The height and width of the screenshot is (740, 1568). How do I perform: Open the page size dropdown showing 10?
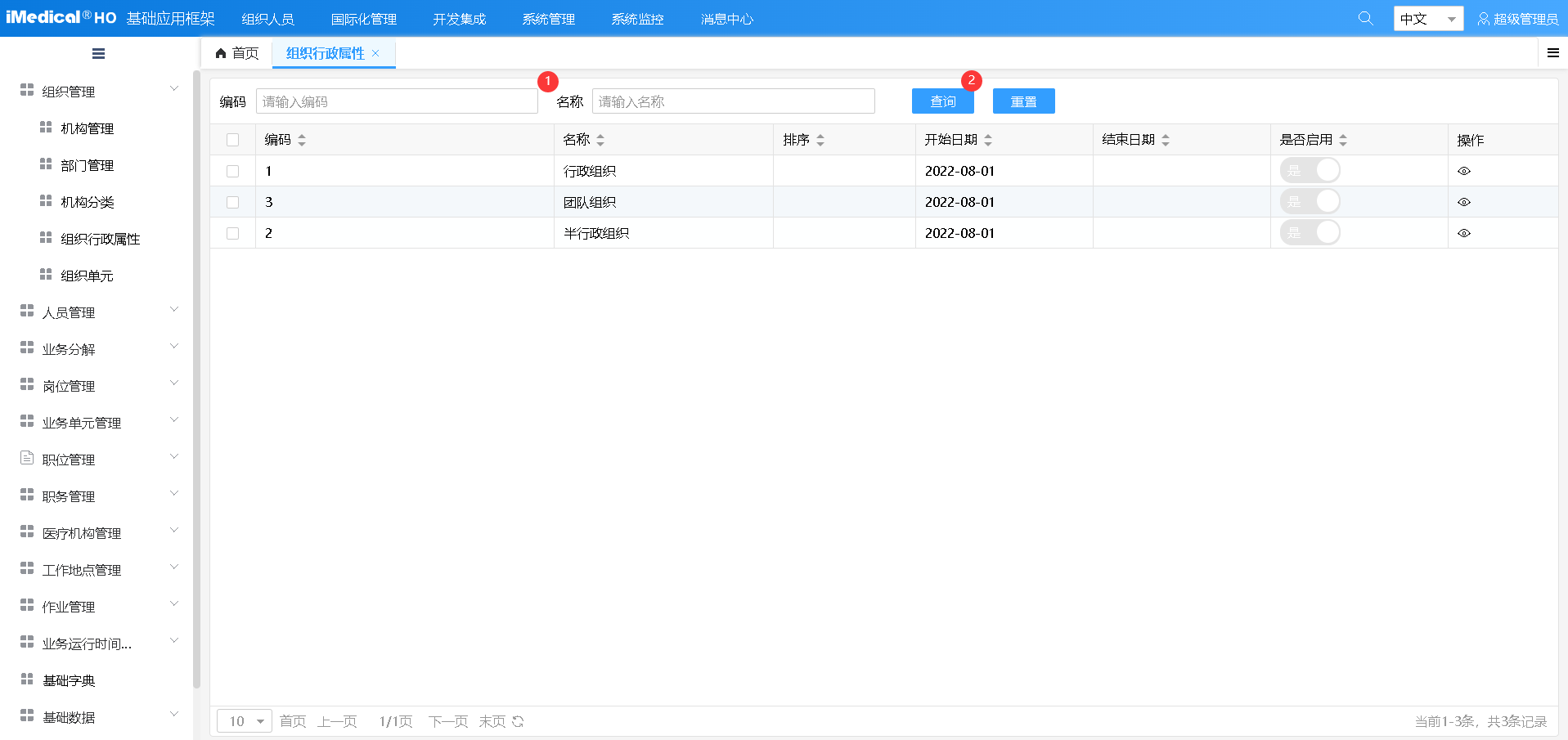point(245,721)
